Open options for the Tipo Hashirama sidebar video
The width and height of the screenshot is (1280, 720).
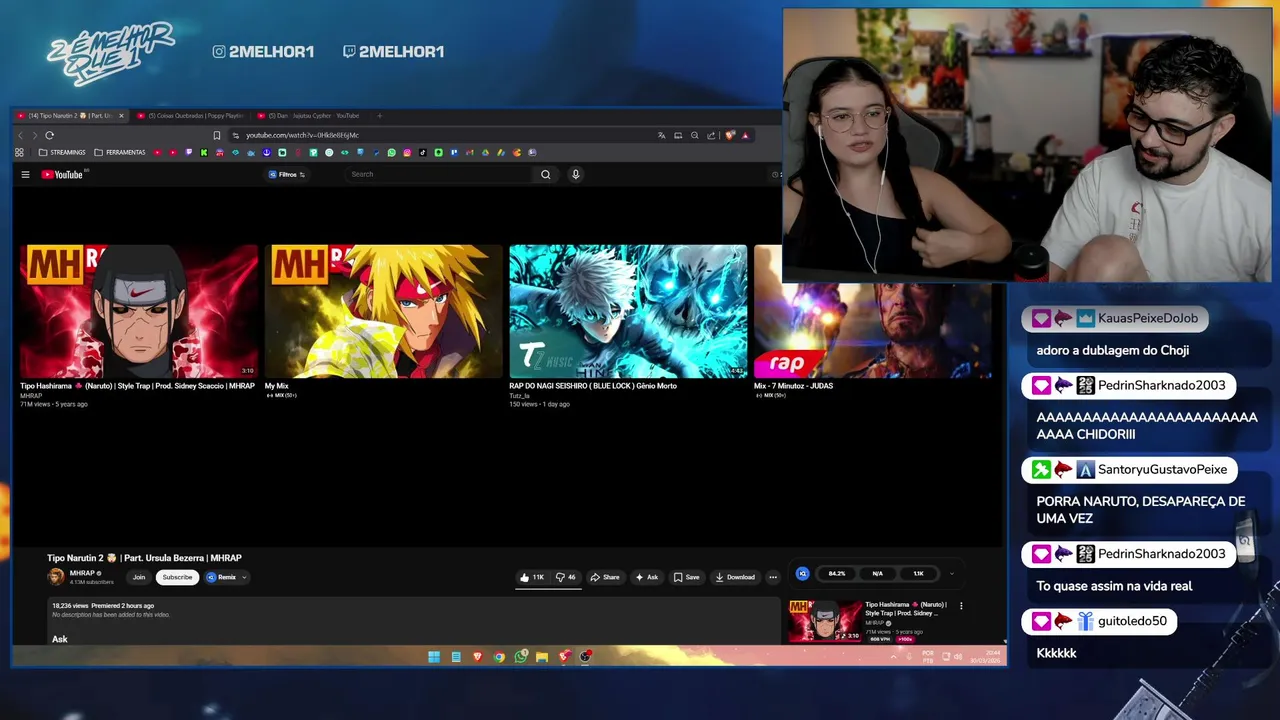(x=961, y=605)
